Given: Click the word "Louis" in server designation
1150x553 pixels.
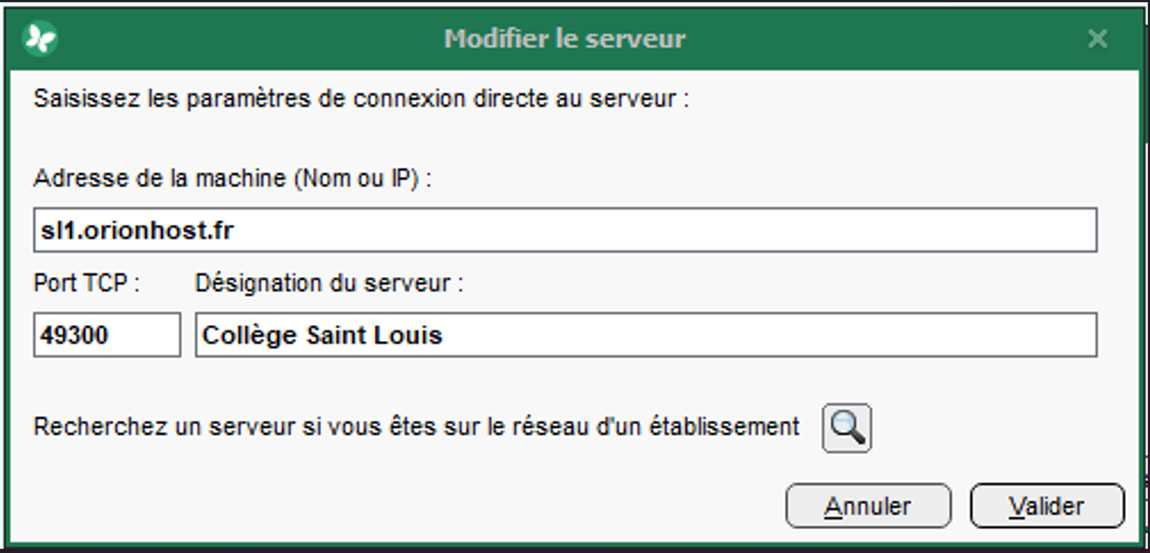Looking at the screenshot, I should (411, 335).
